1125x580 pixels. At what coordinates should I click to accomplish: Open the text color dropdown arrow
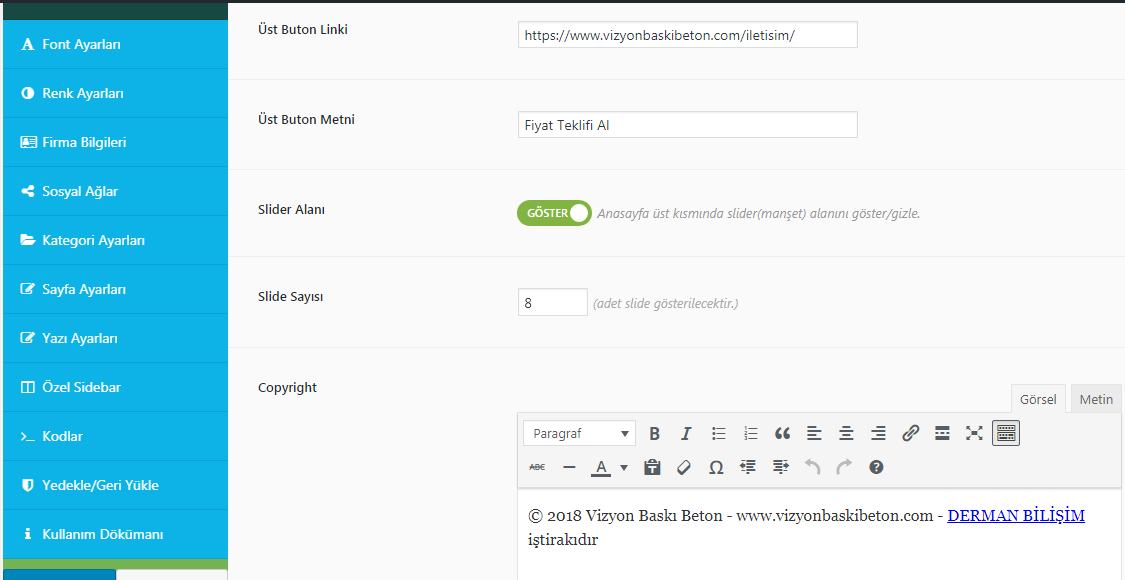click(624, 467)
